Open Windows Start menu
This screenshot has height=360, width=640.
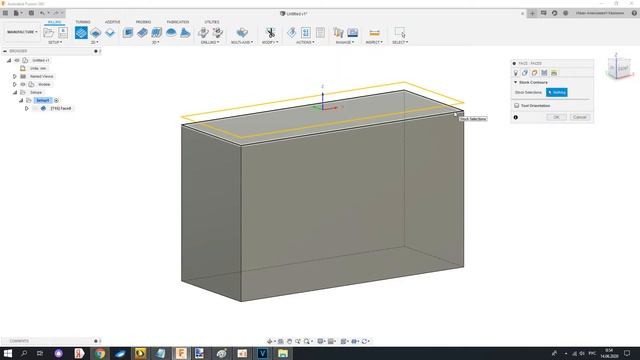point(7,353)
